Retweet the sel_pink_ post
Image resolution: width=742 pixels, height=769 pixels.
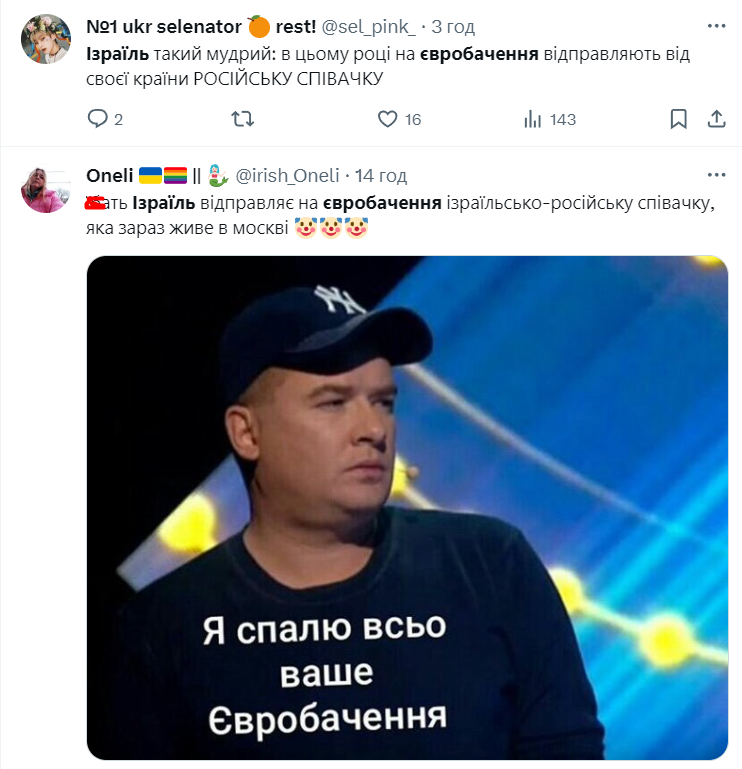(x=242, y=119)
